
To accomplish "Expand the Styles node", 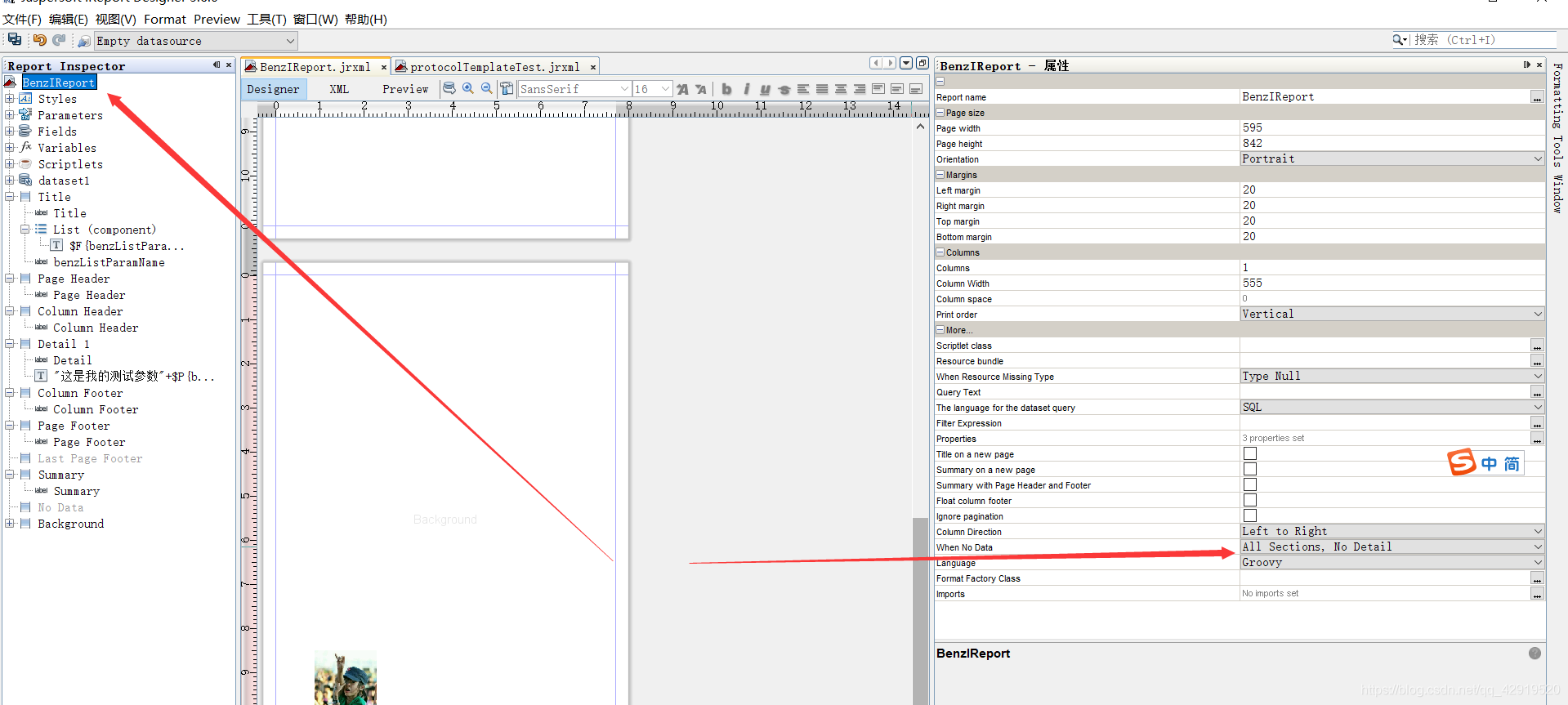I will 10,99.
